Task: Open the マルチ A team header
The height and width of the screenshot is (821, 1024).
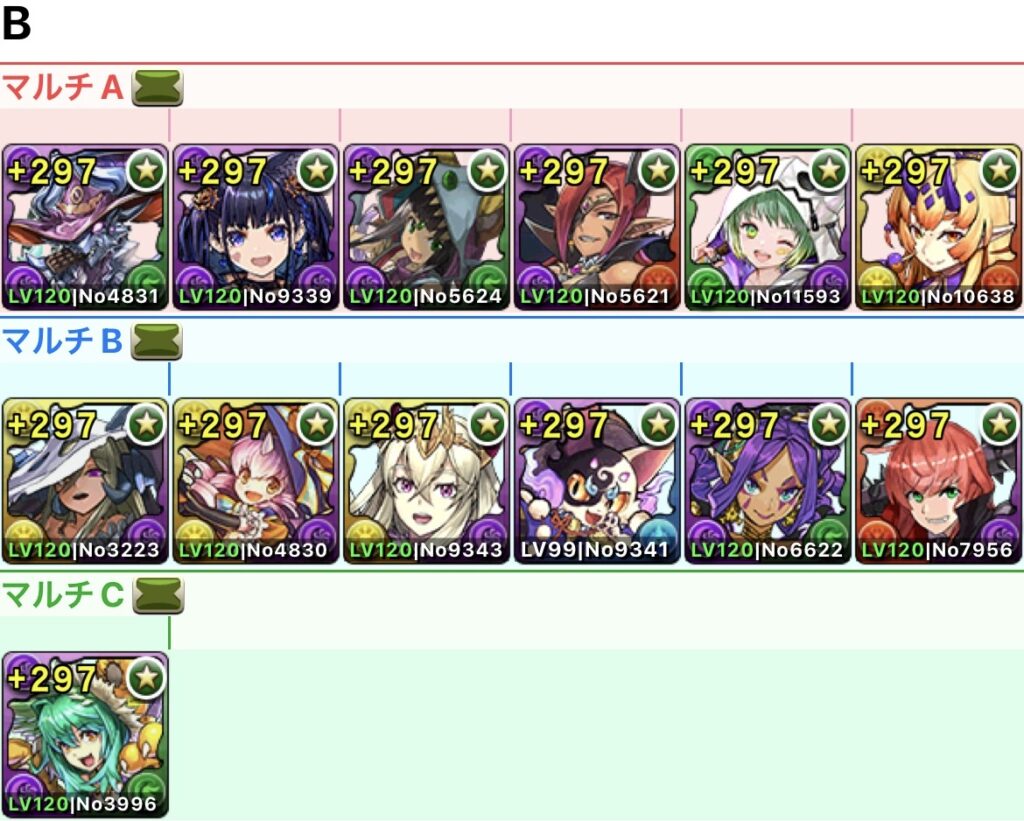Action: point(63,87)
